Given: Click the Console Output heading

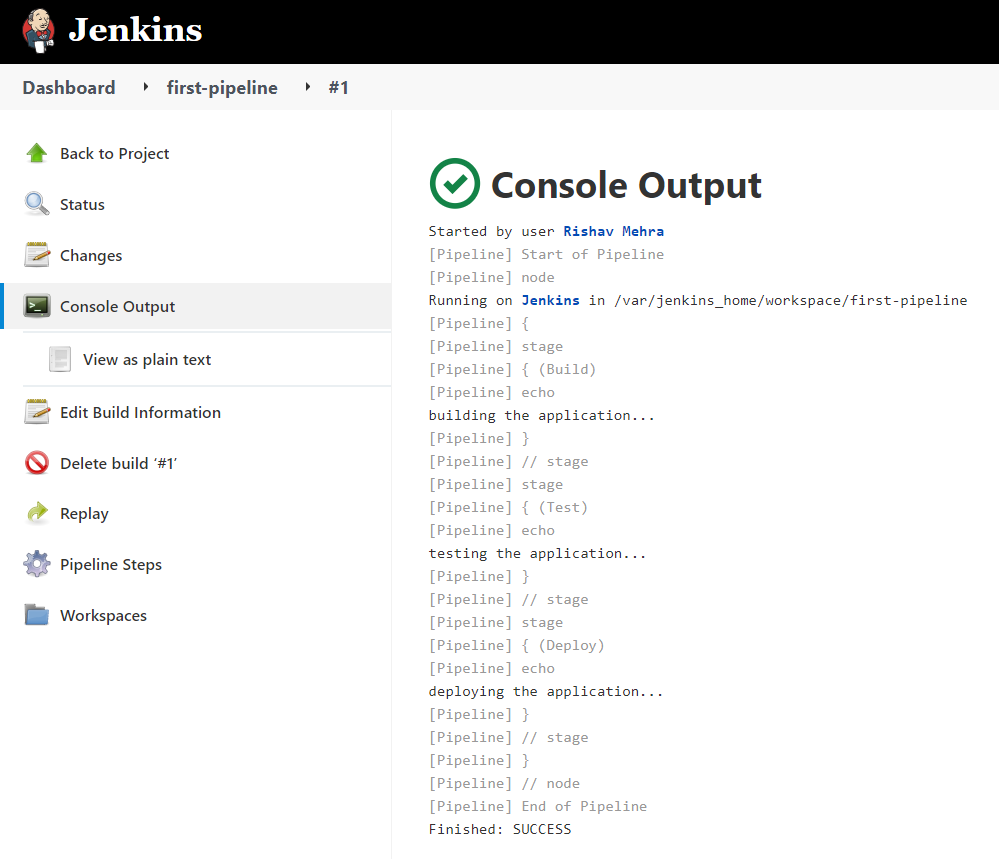Looking at the screenshot, I should [x=626, y=185].
